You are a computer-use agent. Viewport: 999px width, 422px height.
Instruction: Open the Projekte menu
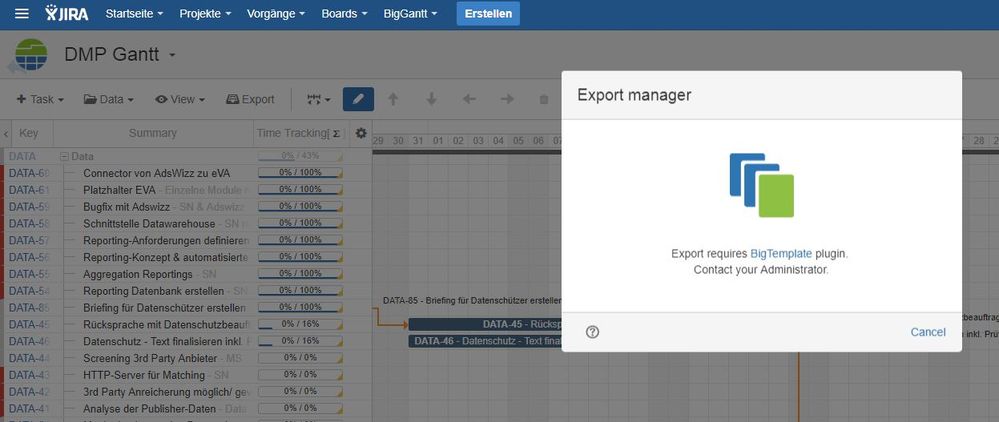205,13
